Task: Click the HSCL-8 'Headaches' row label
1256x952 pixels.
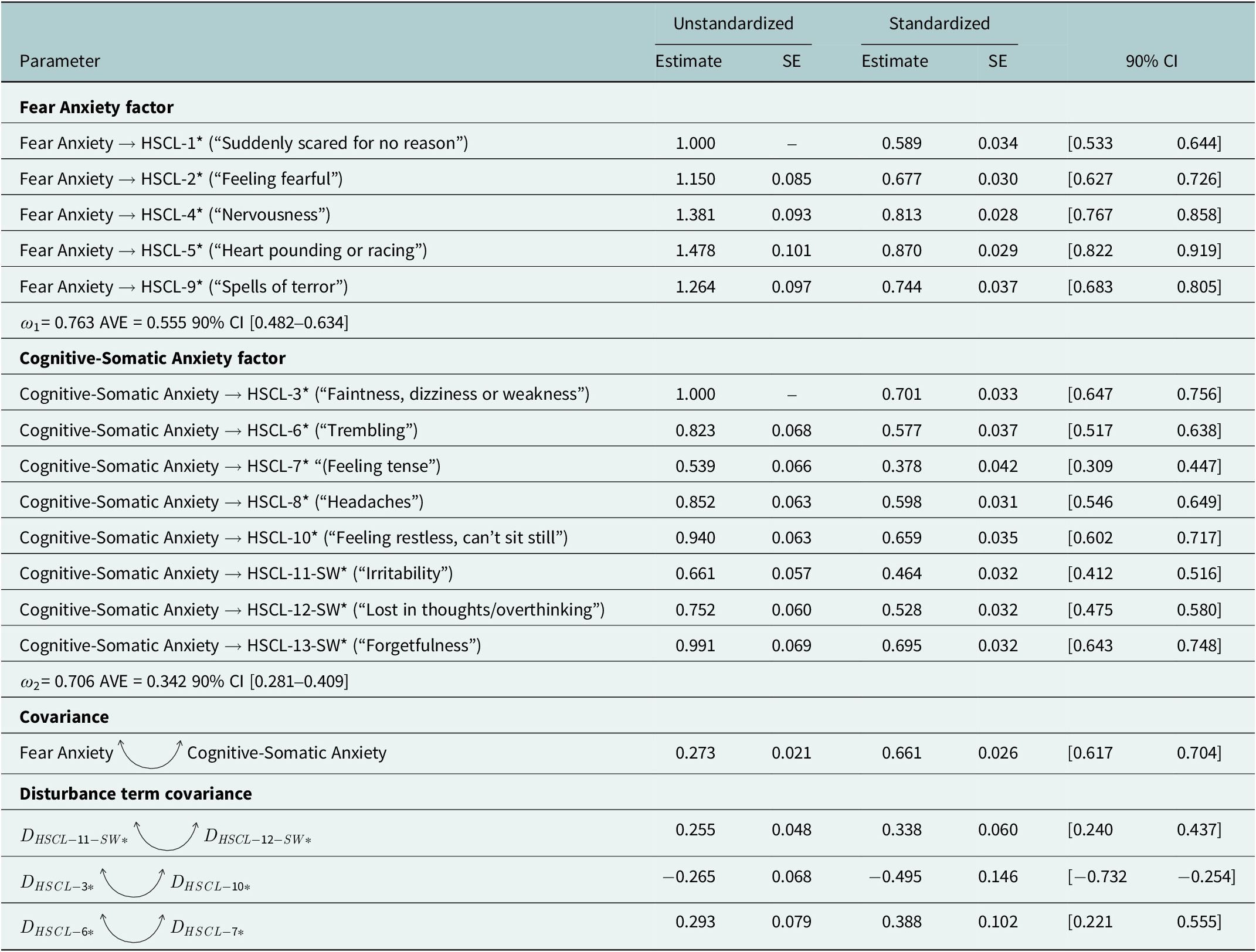Action: coord(222,502)
